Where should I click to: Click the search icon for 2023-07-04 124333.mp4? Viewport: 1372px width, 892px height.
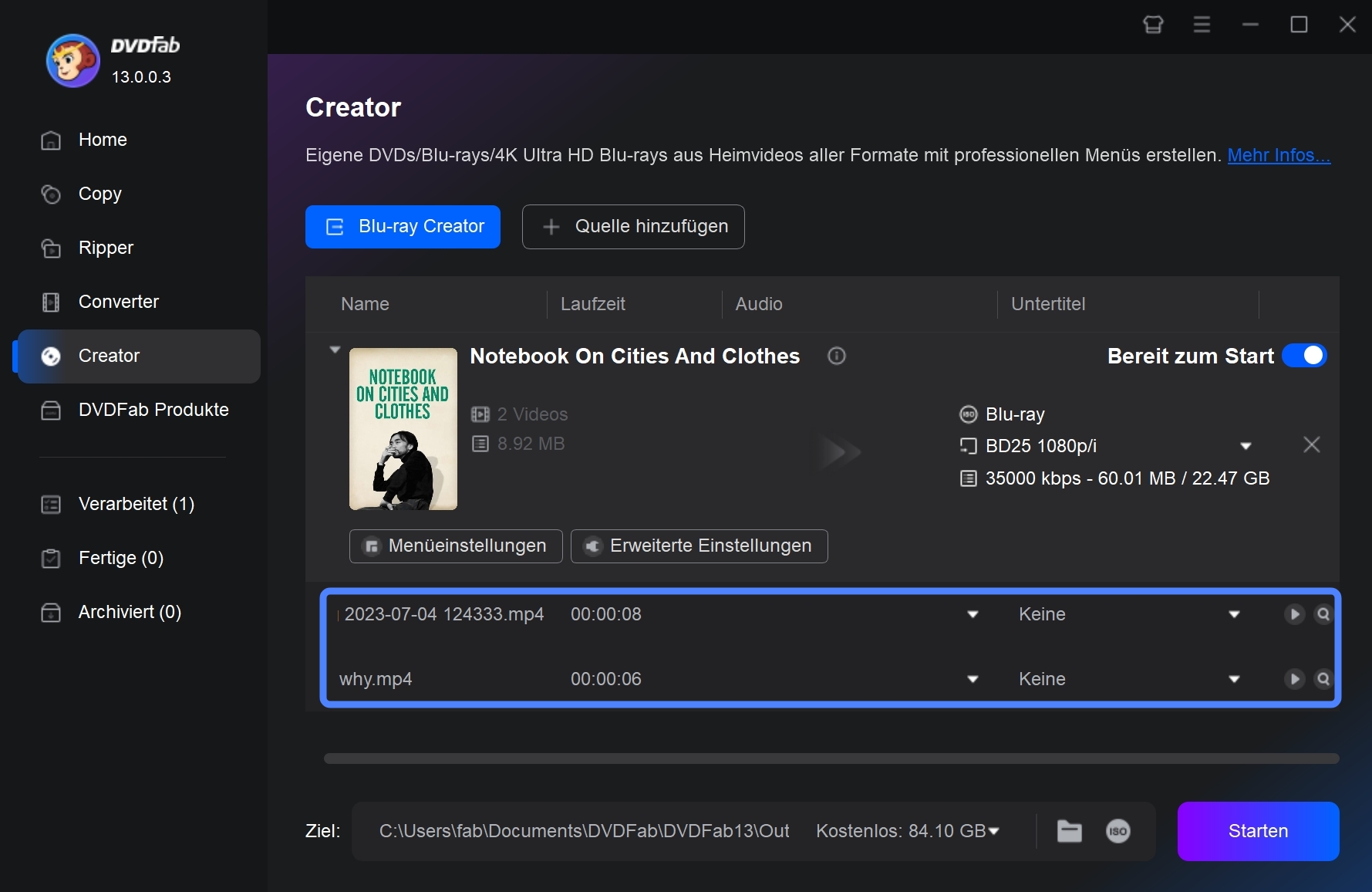[1323, 614]
